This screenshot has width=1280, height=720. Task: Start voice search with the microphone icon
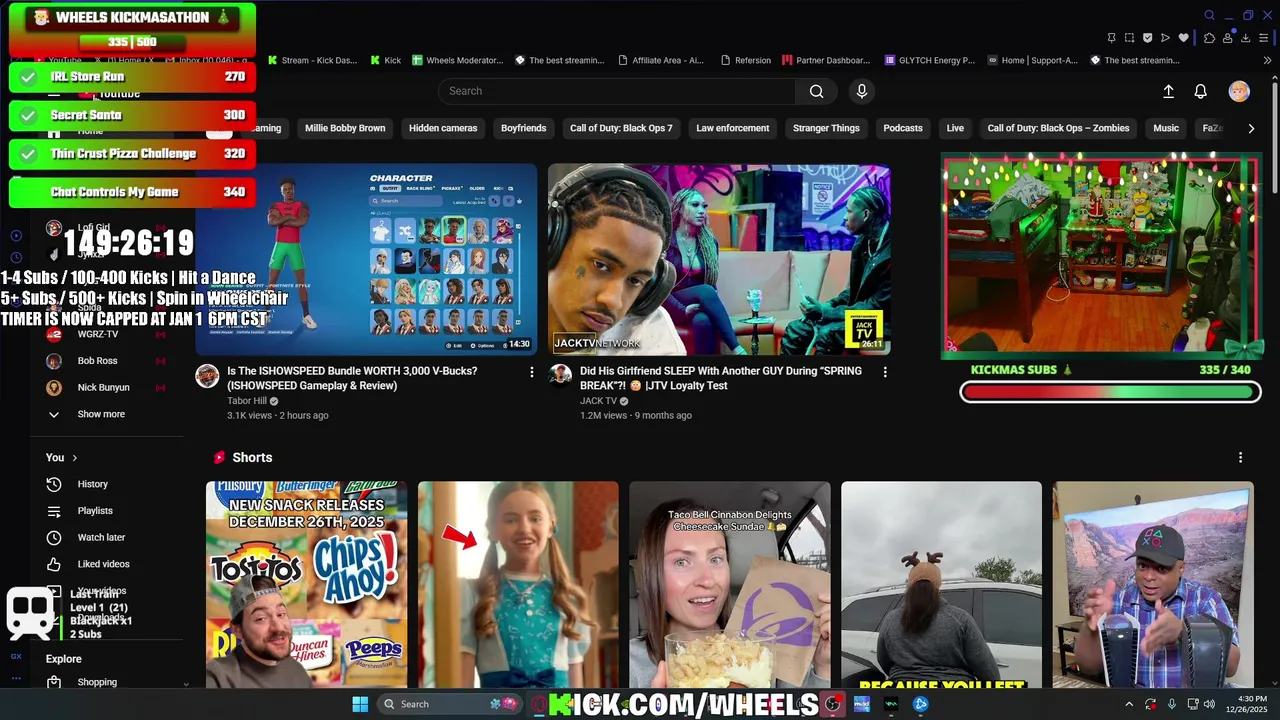click(862, 91)
